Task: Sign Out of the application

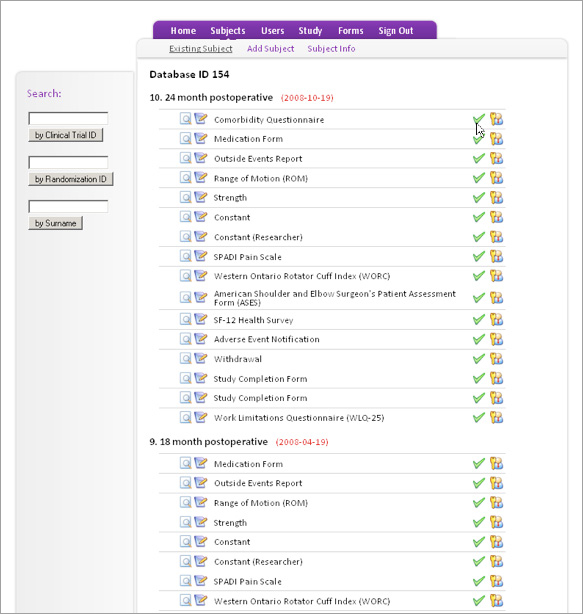Action: (395, 31)
